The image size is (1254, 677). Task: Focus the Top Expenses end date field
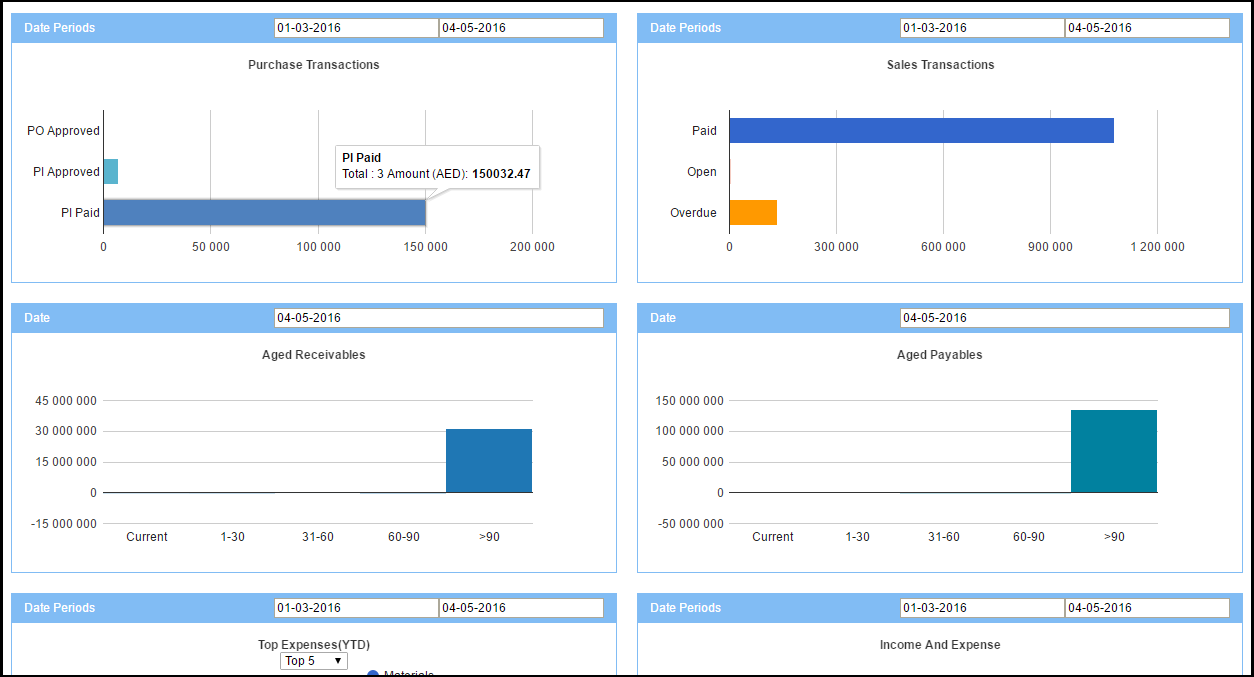(521, 608)
